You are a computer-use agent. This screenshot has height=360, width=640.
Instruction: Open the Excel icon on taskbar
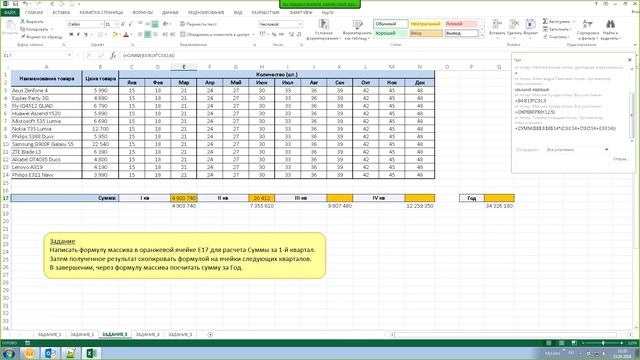[x=91, y=353]
